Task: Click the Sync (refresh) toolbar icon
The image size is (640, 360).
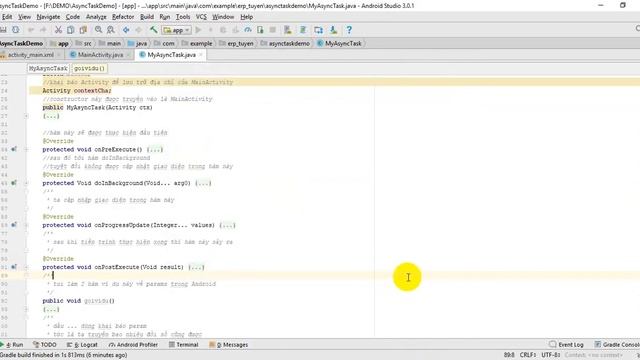Action: click(x=16, y=30)
